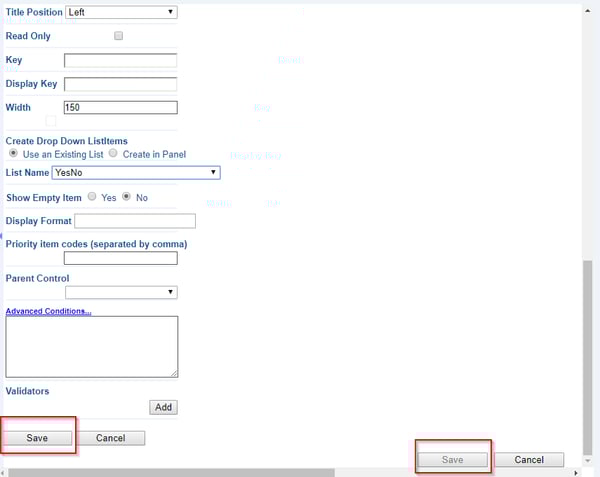
Task: Select the Use an Existing List option
Action: 13,154
